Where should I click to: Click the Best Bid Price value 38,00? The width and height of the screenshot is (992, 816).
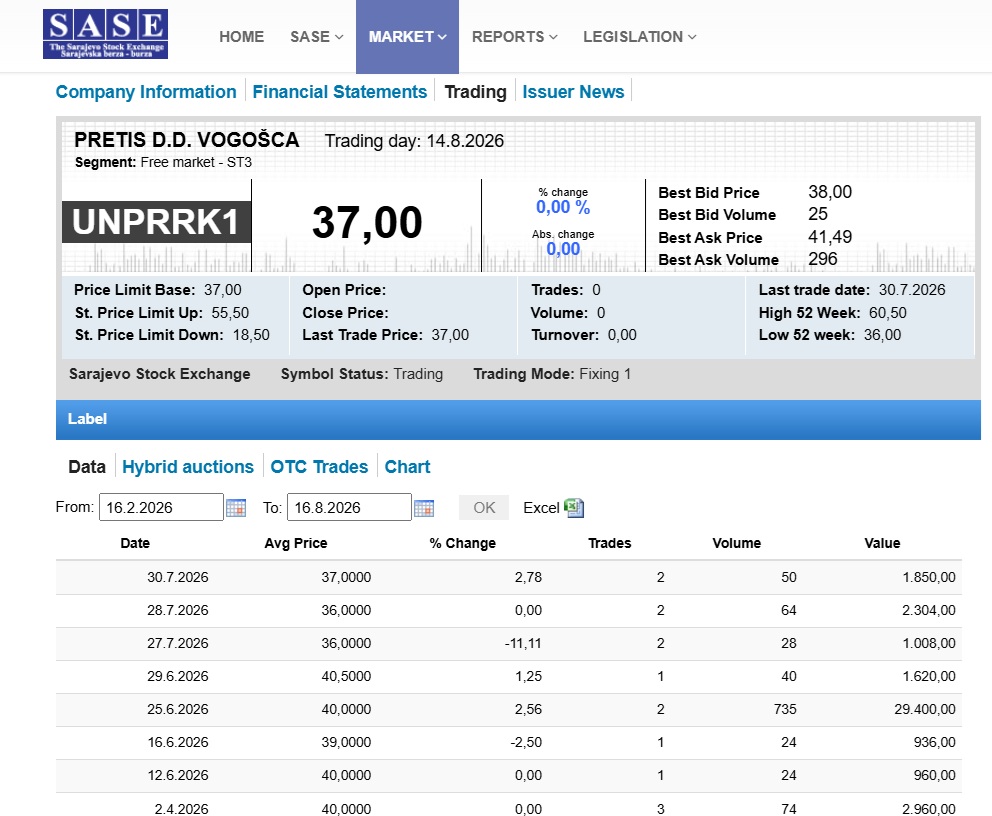(830, 192)
